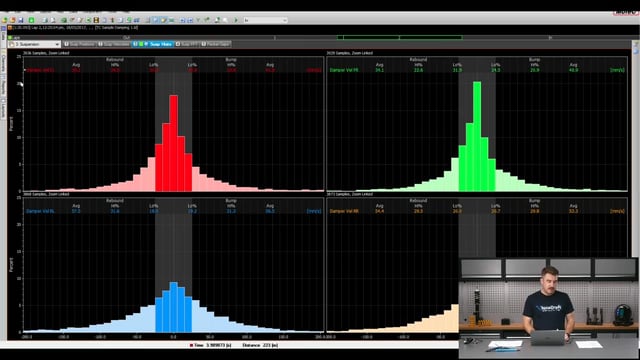The width and height of the screenshot is (640, 360).
Task: Click the bright green square toolbar icon
Action: pyautogui.click(x=31, y=20)
